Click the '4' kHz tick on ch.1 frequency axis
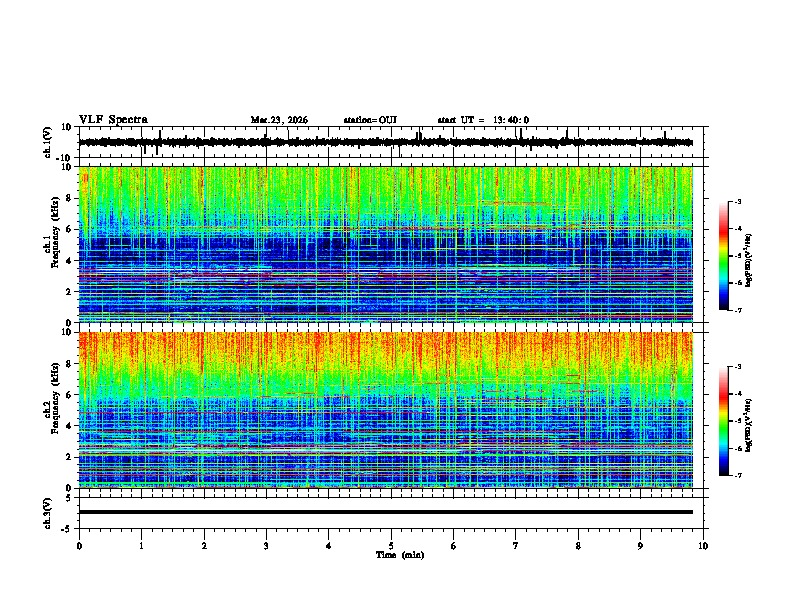792x612 pixels. tap(69, 261)
